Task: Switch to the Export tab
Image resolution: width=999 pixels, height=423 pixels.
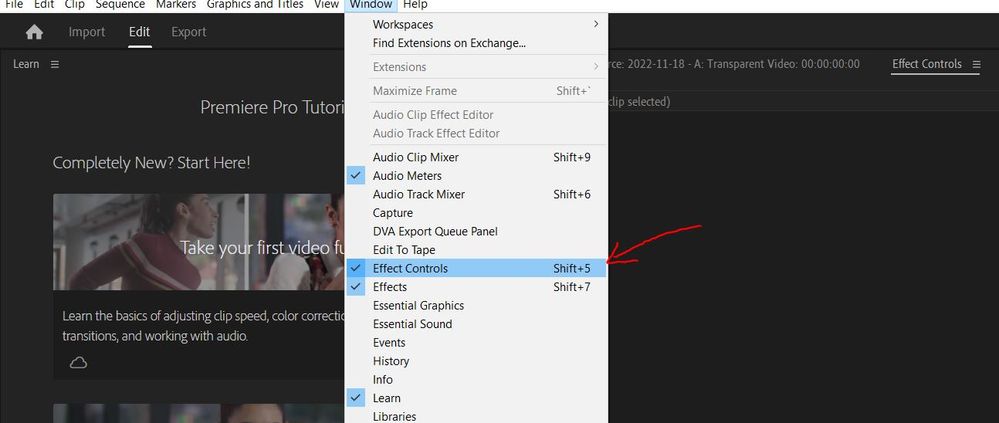Action: pyautogui.click(x=189, y=32)
